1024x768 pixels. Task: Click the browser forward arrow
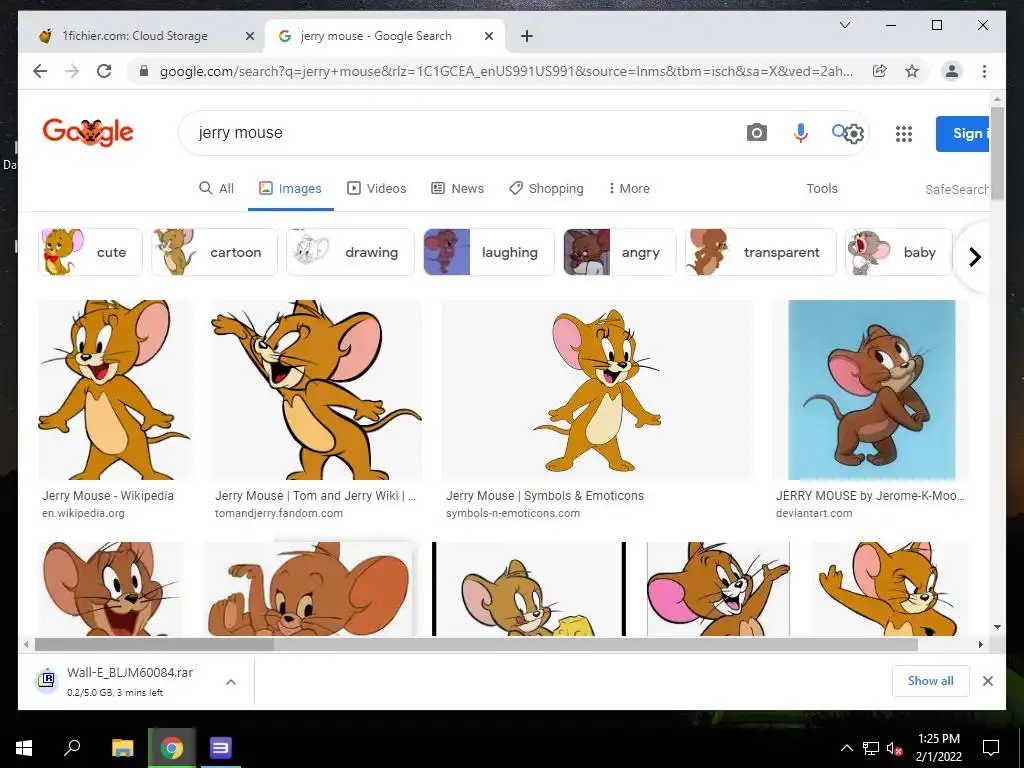[72, 71]
